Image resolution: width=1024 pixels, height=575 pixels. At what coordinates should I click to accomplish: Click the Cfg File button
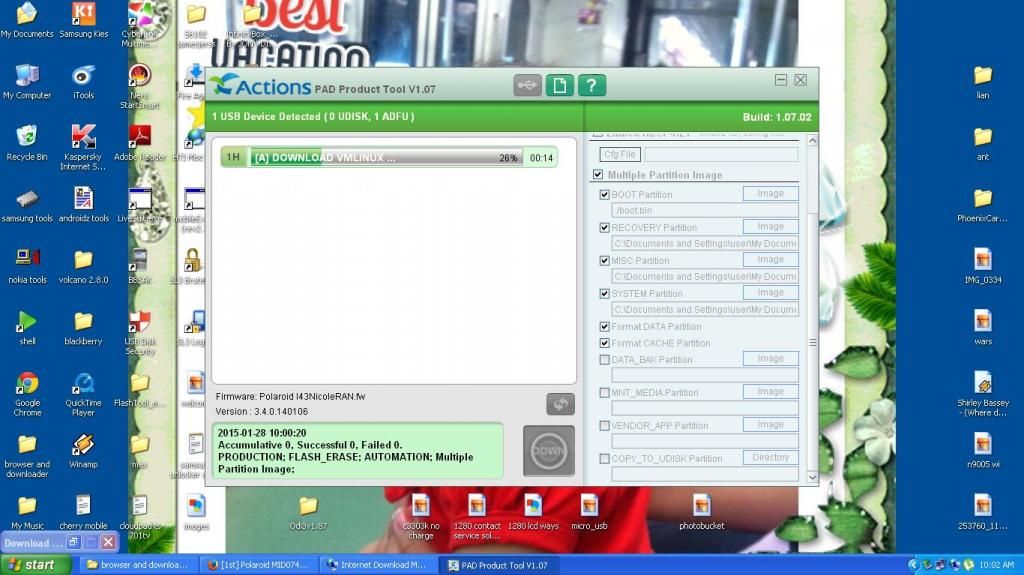tap(620, 154)
